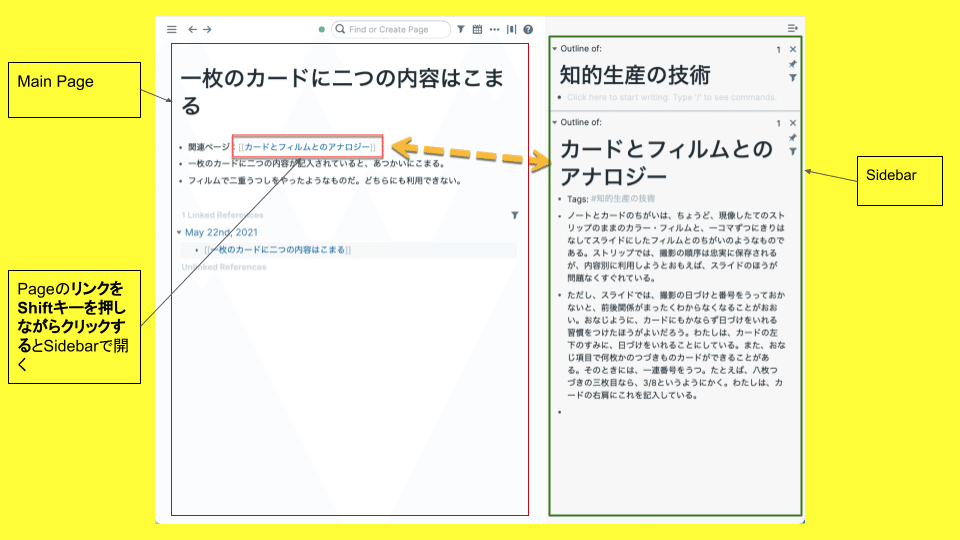Click the green sync status dot
The width and height of the screenshot is (960, 540).
coord(321,29)
